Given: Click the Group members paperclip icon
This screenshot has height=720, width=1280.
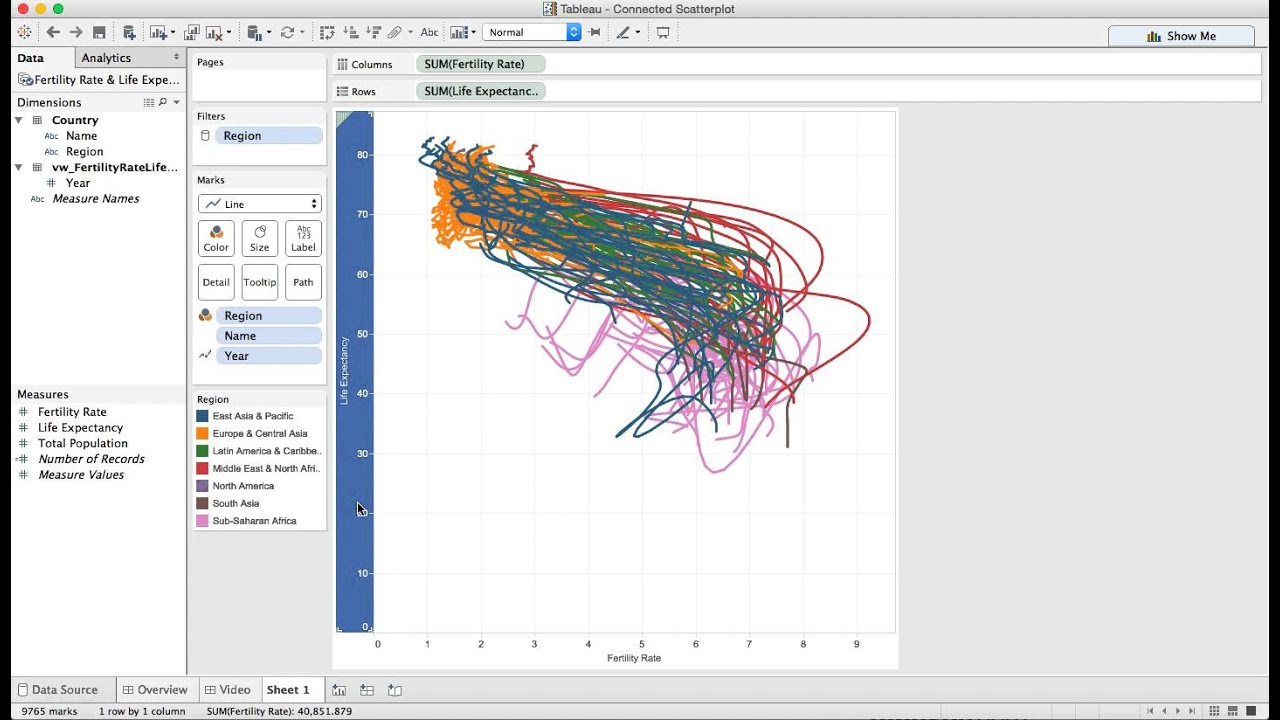Looking at the screenshot, I should (x=395, y=32).
